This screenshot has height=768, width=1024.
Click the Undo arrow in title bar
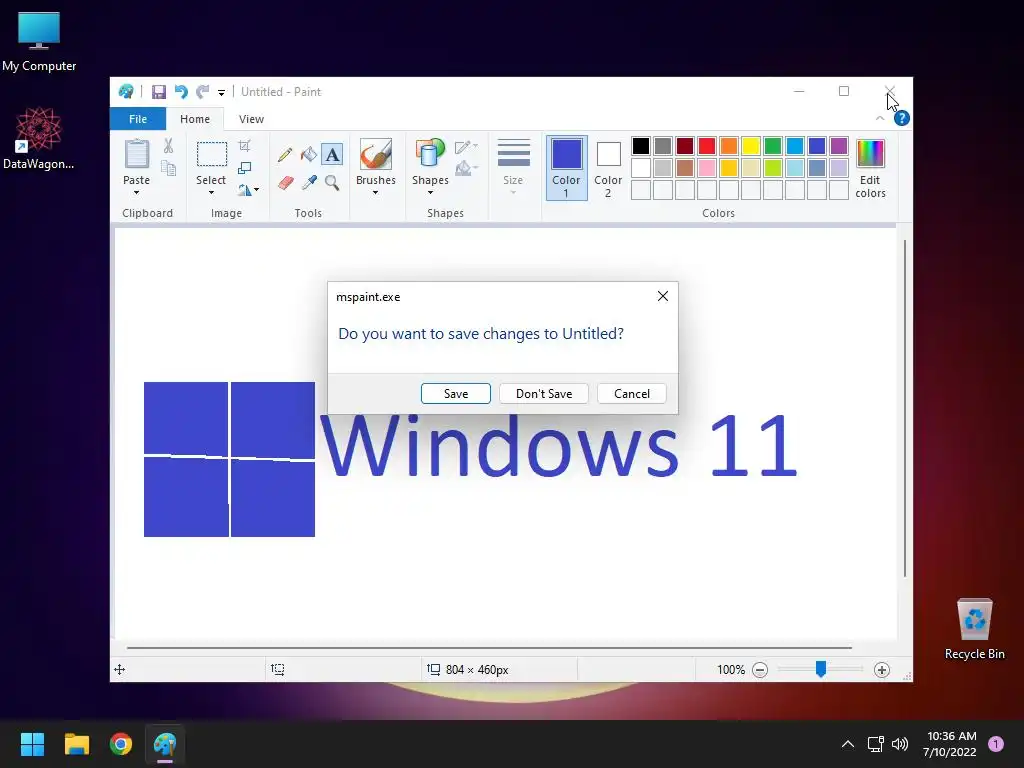(x=181, y=92)
